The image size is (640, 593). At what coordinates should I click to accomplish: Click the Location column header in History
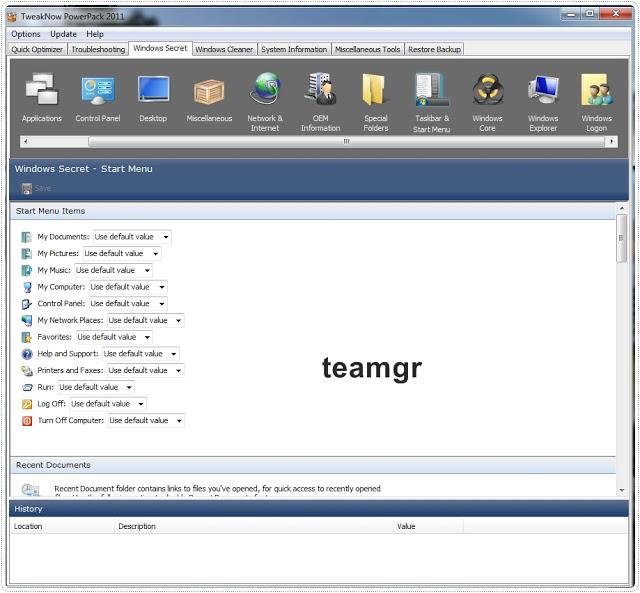(62, 526)
